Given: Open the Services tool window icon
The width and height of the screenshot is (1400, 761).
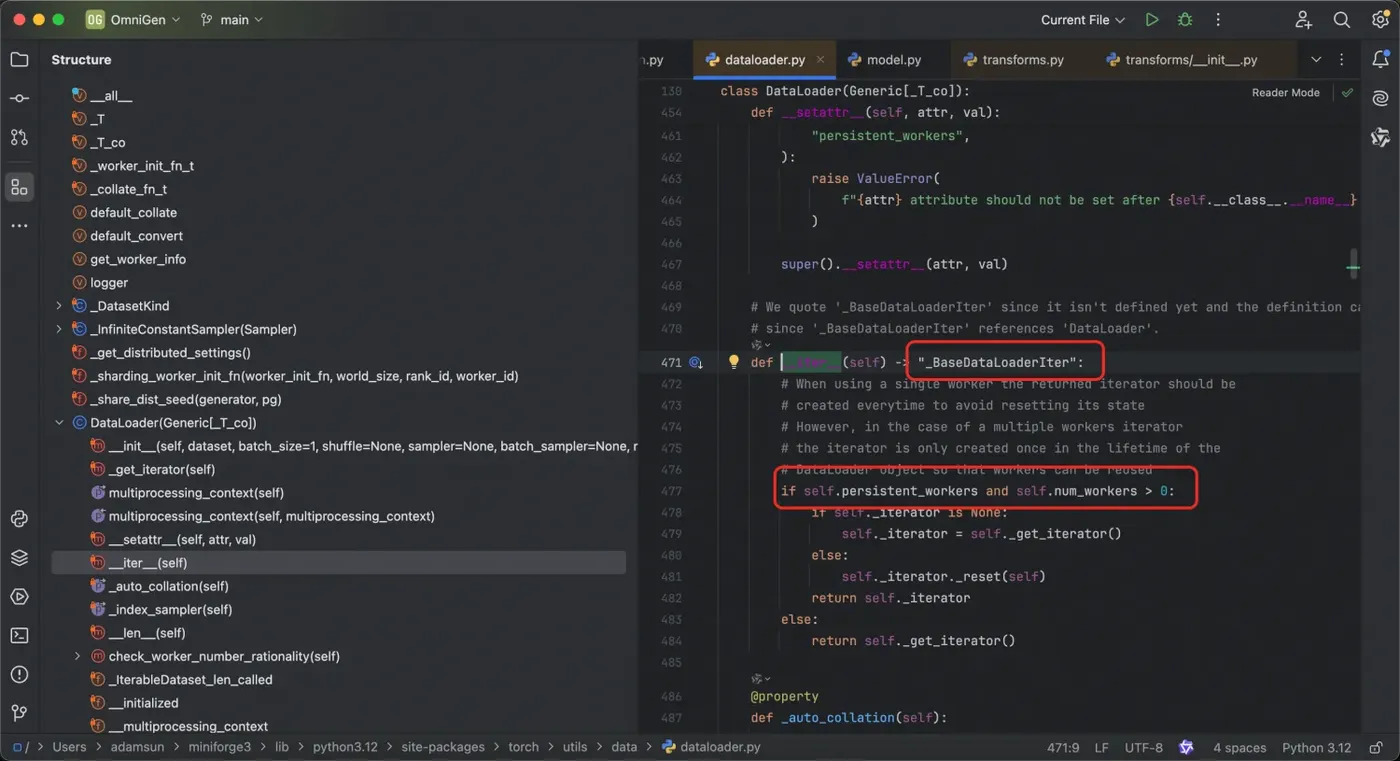Looking at the screenshot, I should (x=19, y=596).
